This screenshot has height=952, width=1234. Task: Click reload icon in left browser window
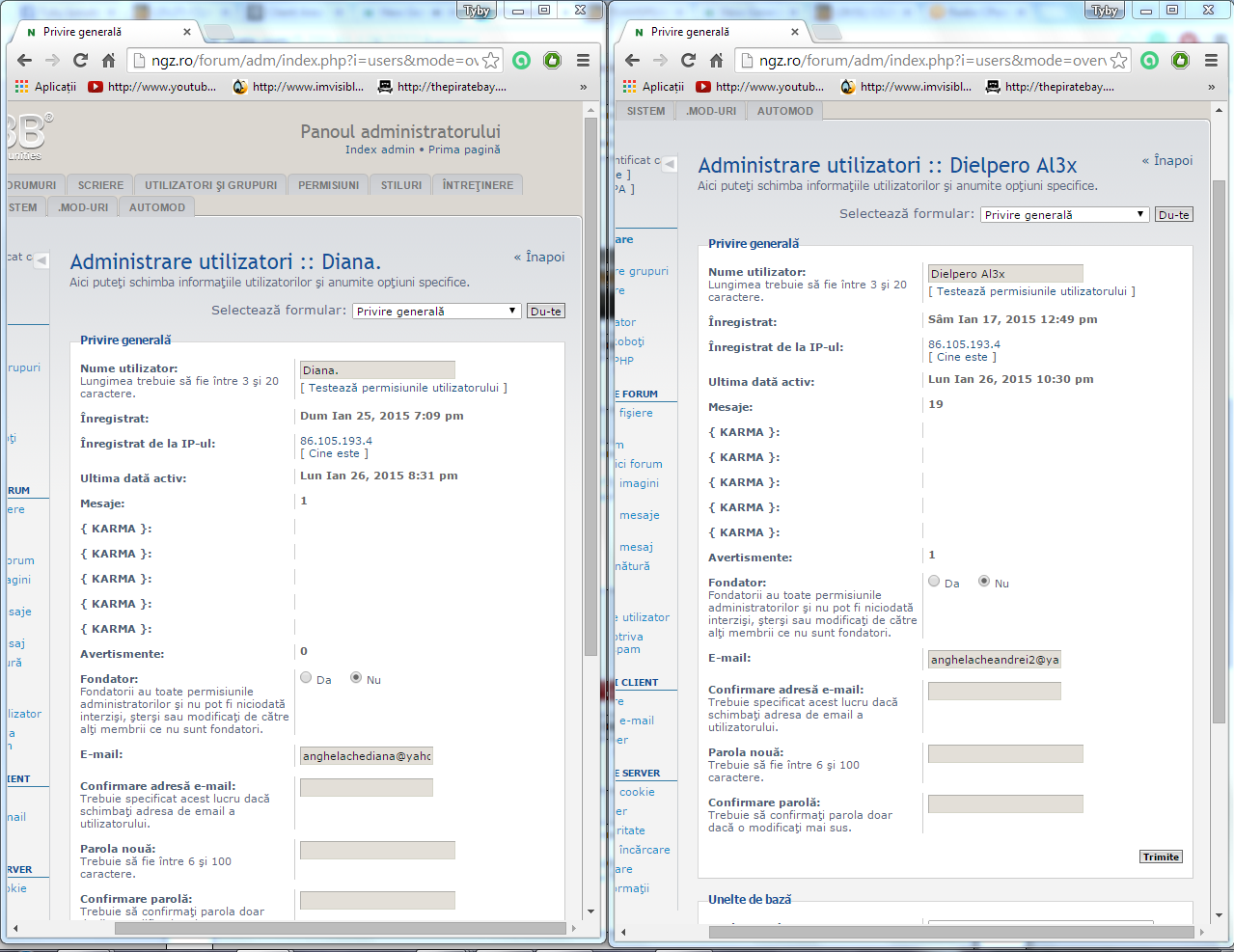81,60
